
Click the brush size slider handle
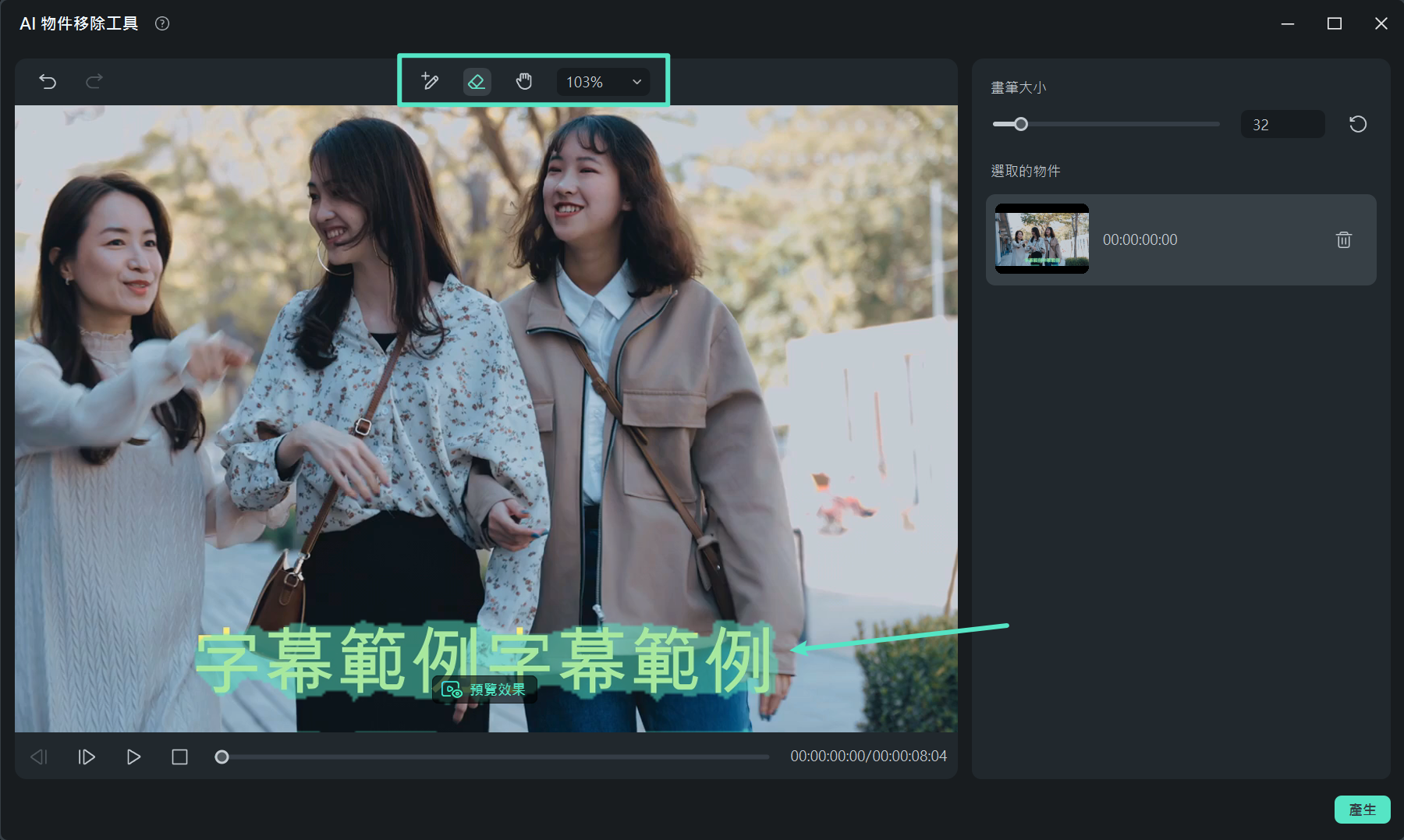click(1020, 124)
